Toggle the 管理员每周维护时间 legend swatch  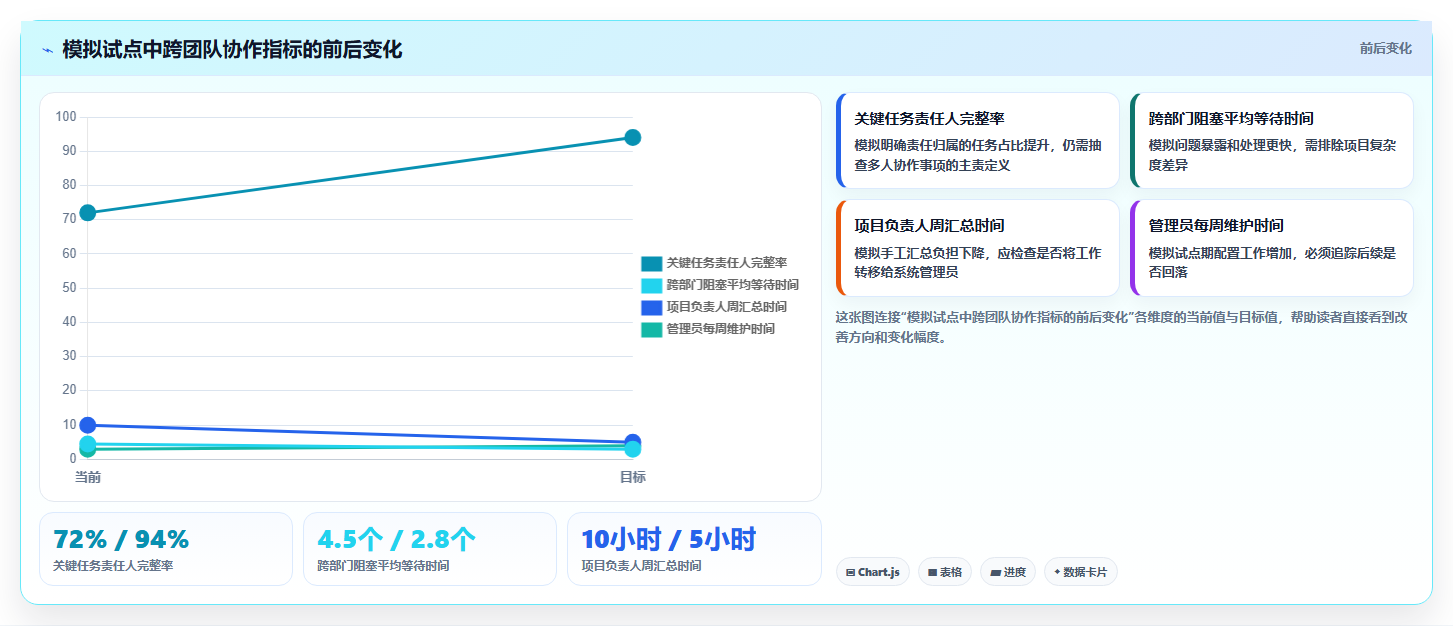pos(651,330)
